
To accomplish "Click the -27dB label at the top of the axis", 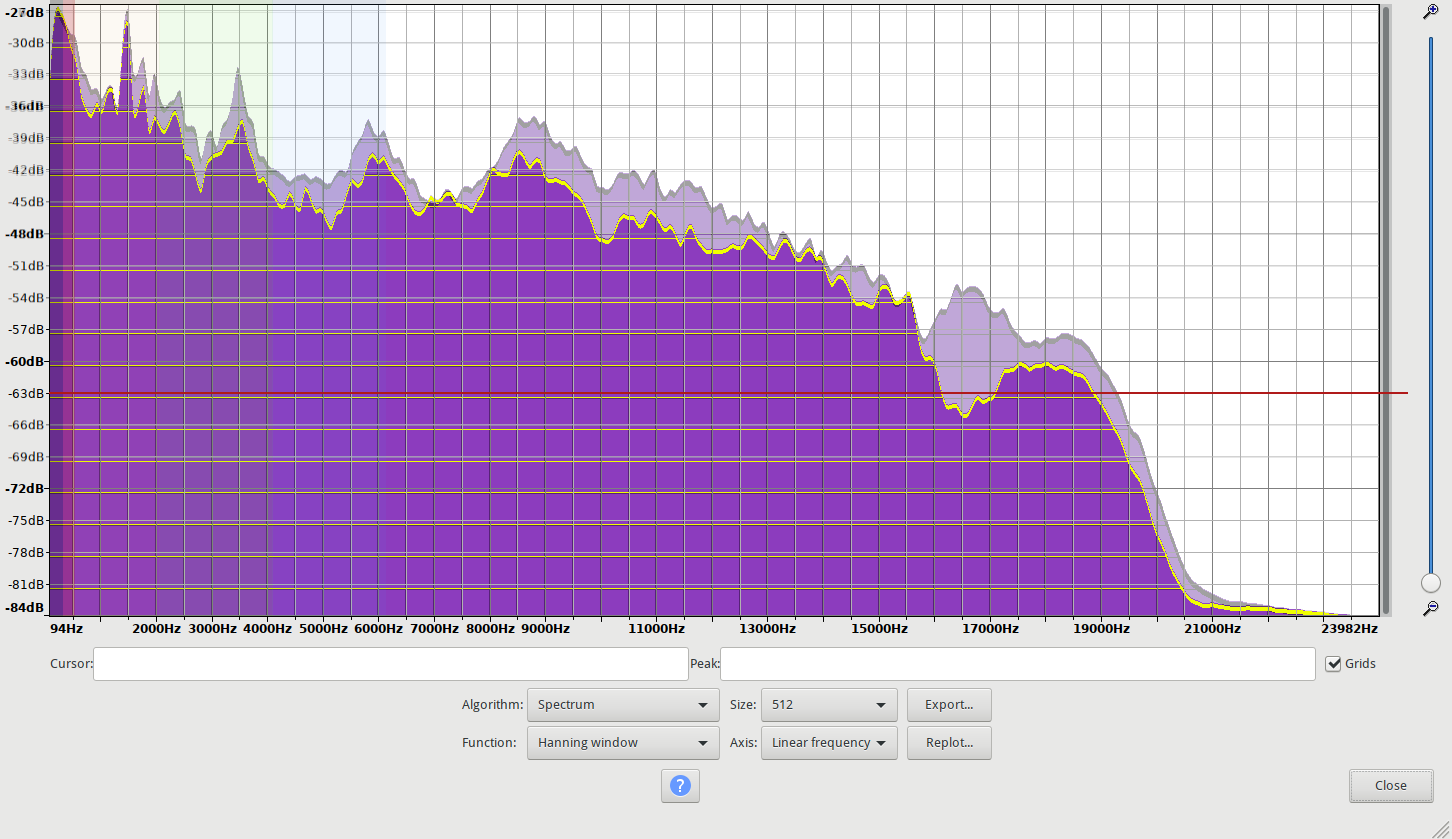I will click(x=25, y=11).
